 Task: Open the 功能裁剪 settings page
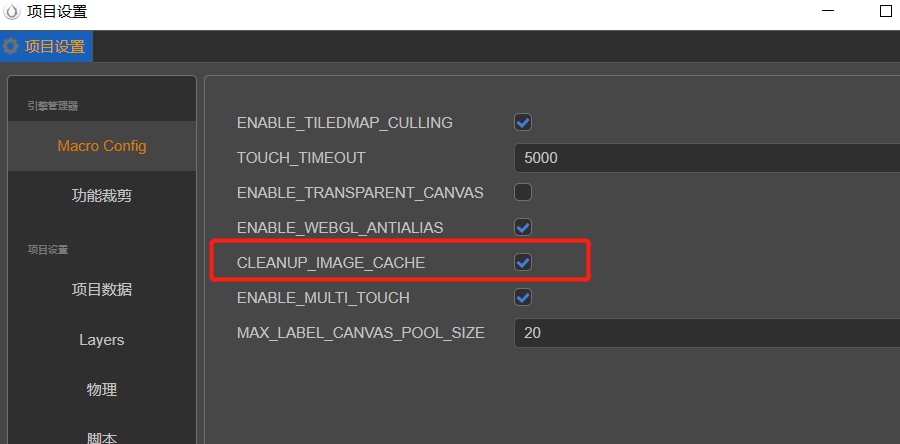[x=102, y=196]
